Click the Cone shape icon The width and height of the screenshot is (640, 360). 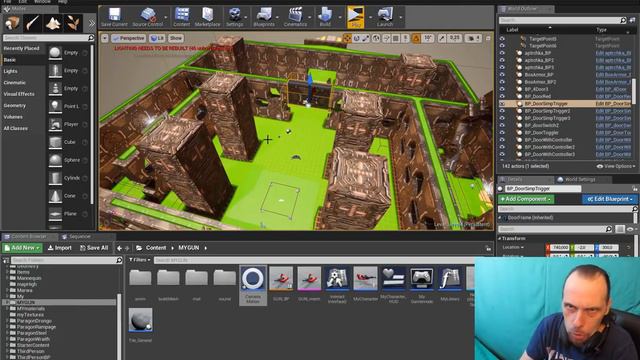pyautogui.click(x=55, y=196)
